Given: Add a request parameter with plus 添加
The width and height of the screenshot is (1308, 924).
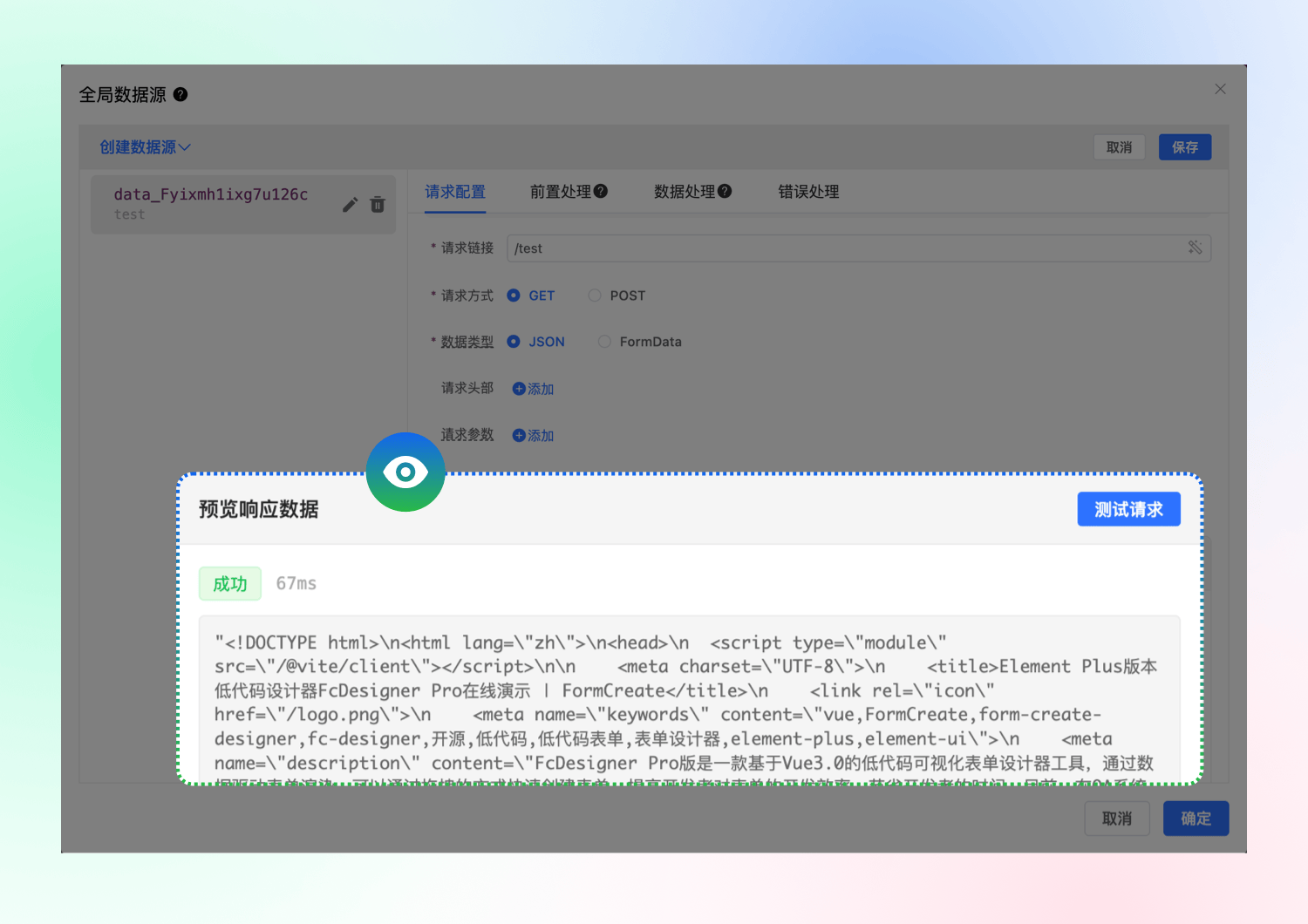Looking at the screenshot, I should [x=533, y=435].
